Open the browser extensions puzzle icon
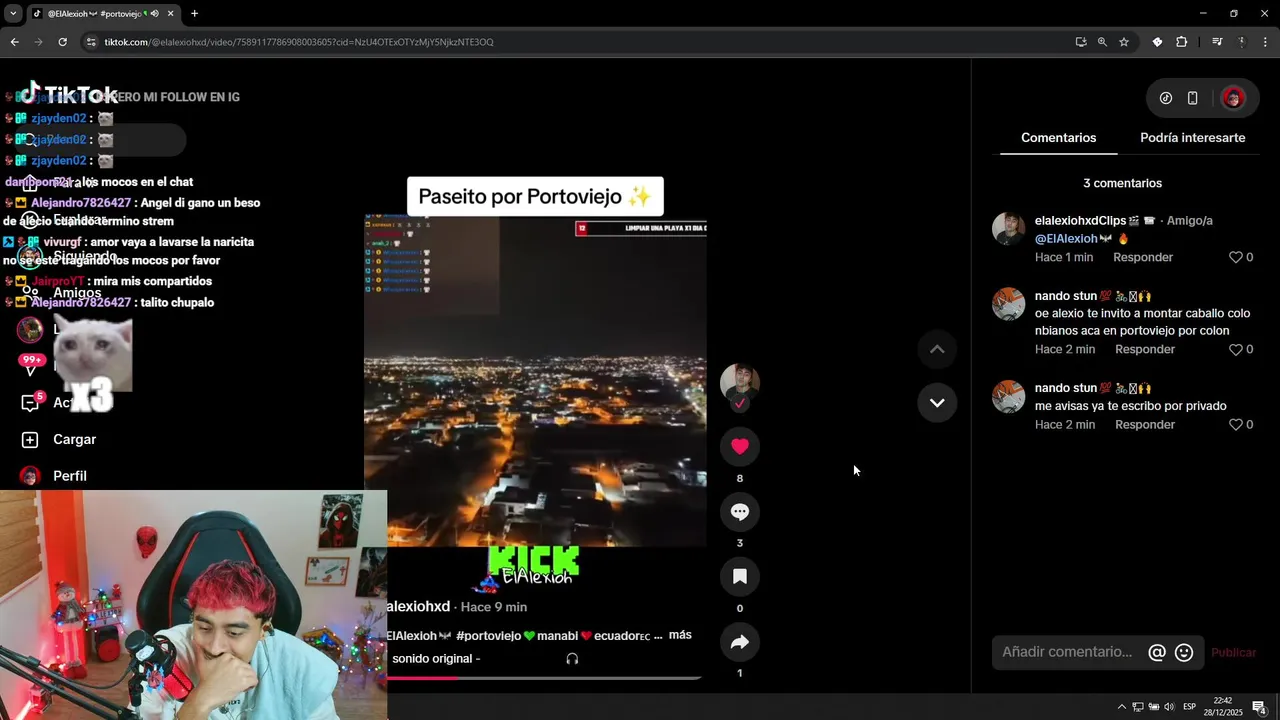1280x720 pixels. 1182,42
